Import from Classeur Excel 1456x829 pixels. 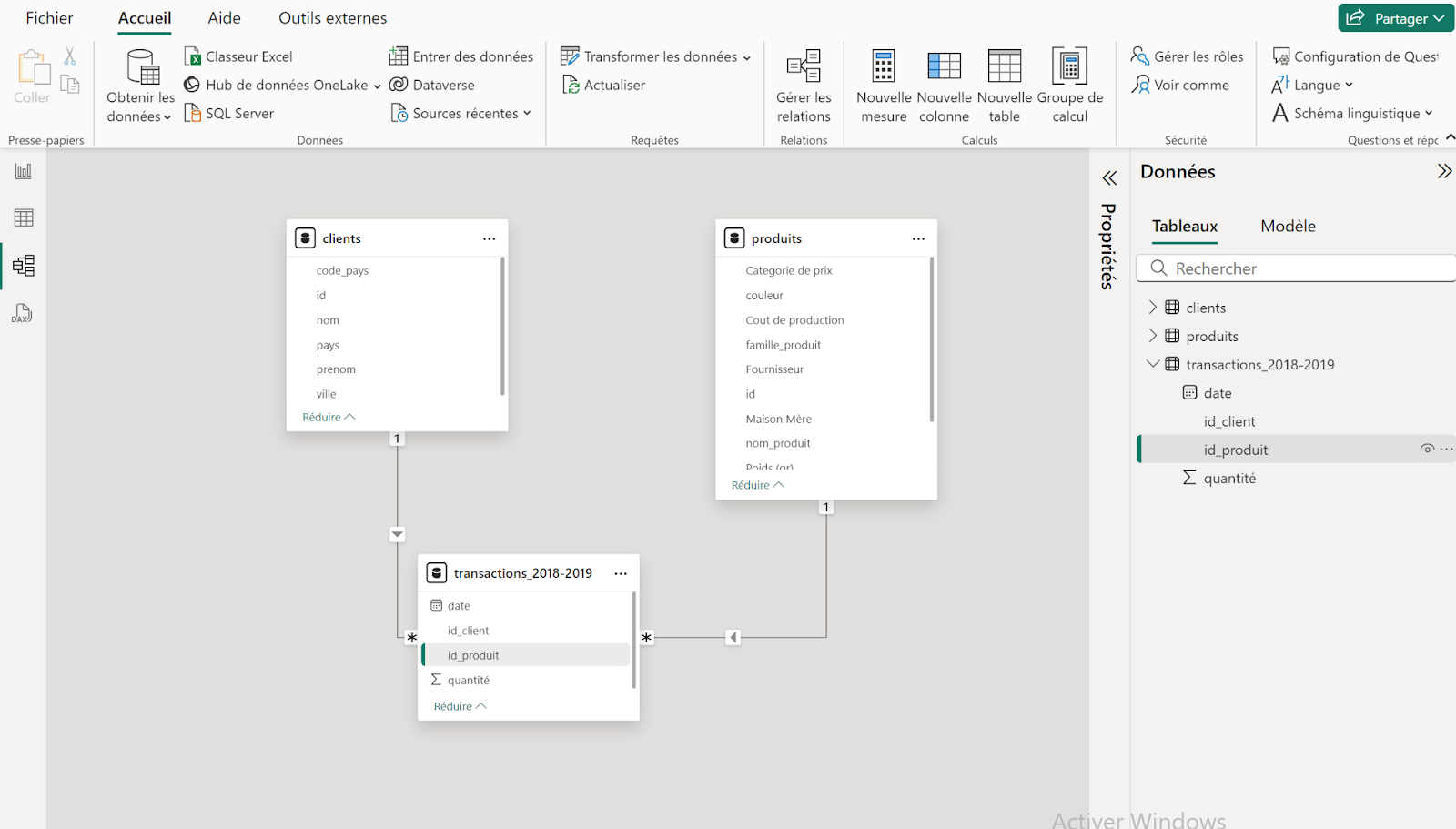point(238,56)
